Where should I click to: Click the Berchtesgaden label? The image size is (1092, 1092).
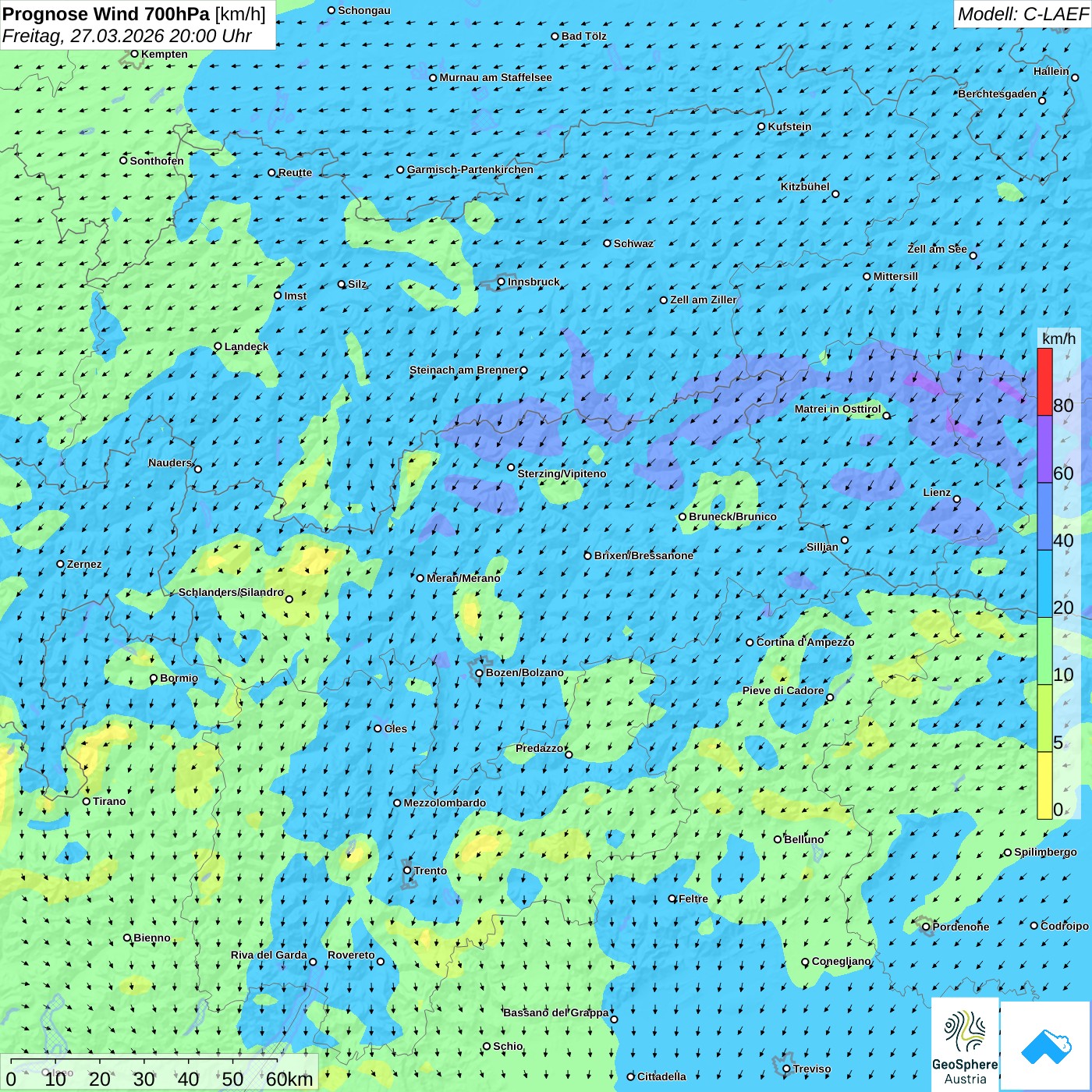[998, 94]
